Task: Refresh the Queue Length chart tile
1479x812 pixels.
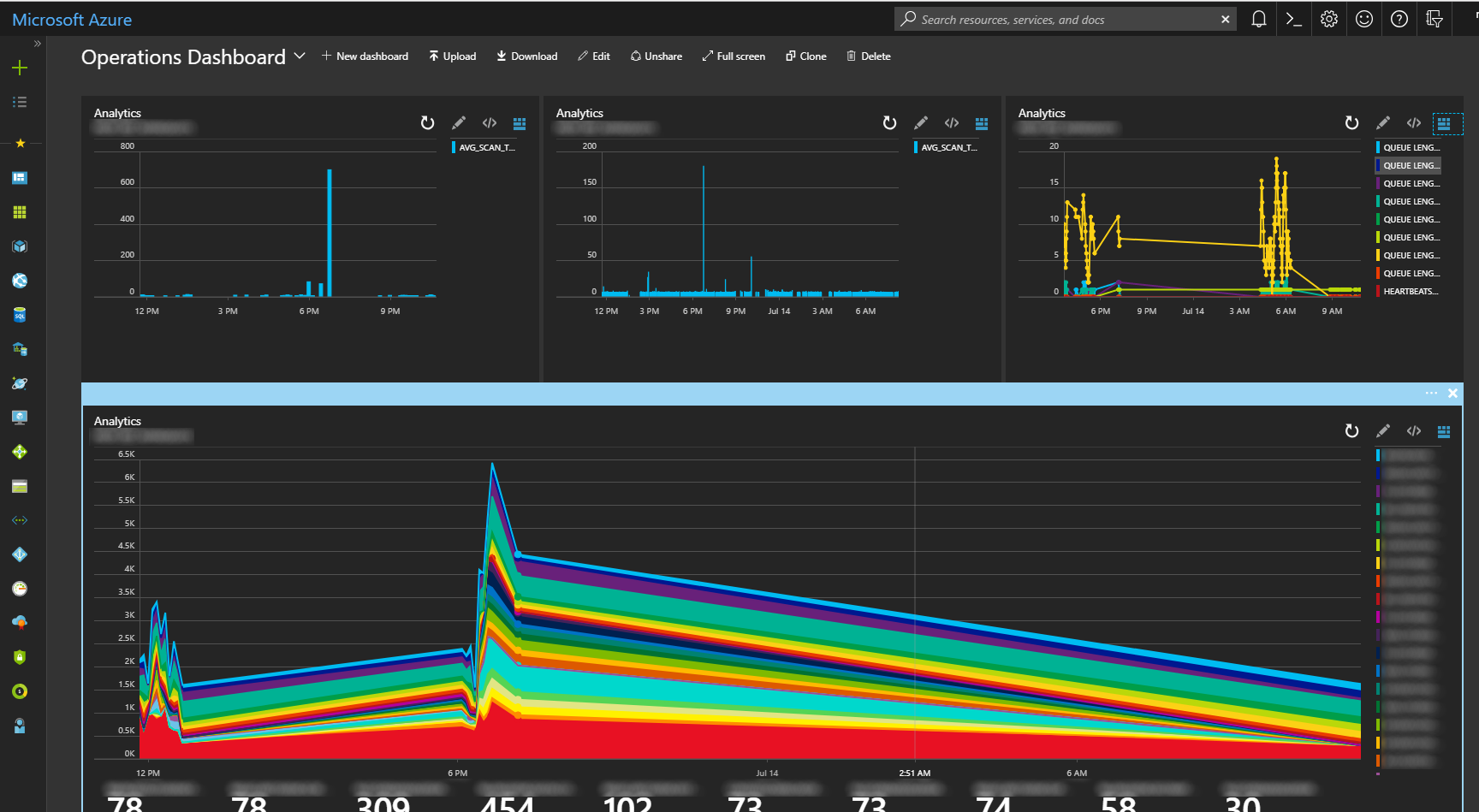Action: coord(1352,123)
